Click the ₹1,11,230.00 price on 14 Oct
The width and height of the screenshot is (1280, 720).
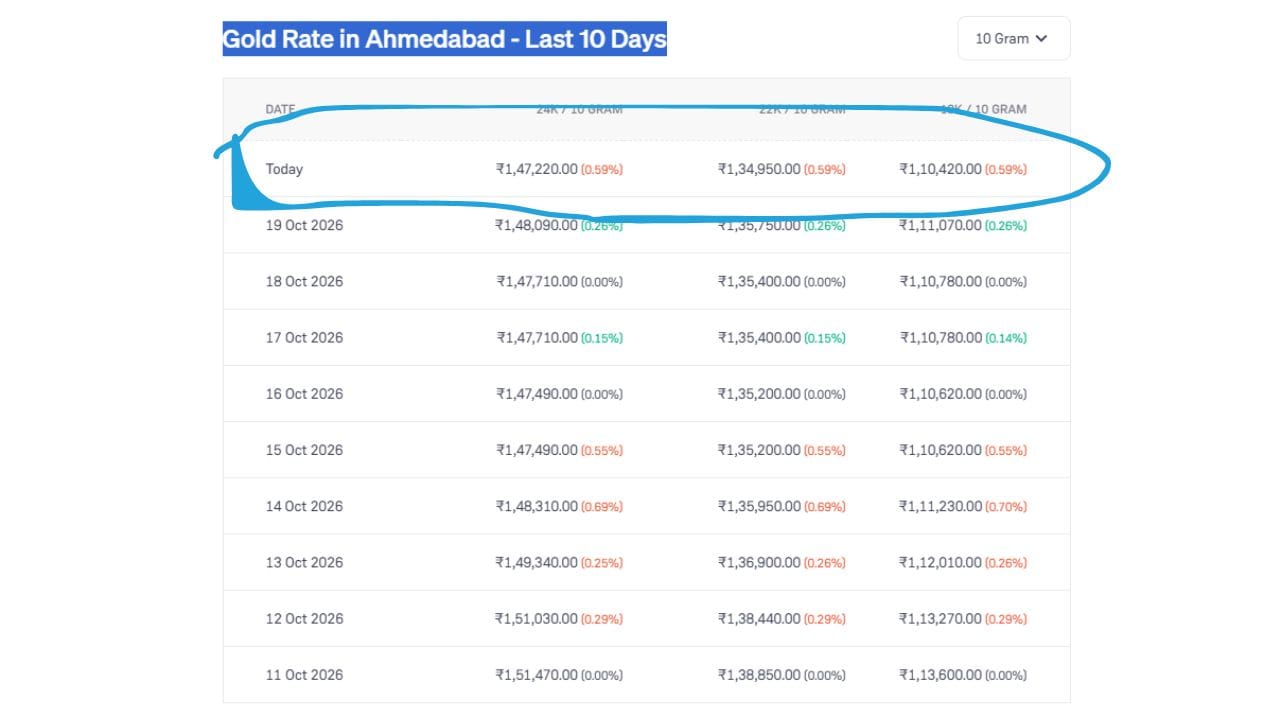click(x=940, y=506)
